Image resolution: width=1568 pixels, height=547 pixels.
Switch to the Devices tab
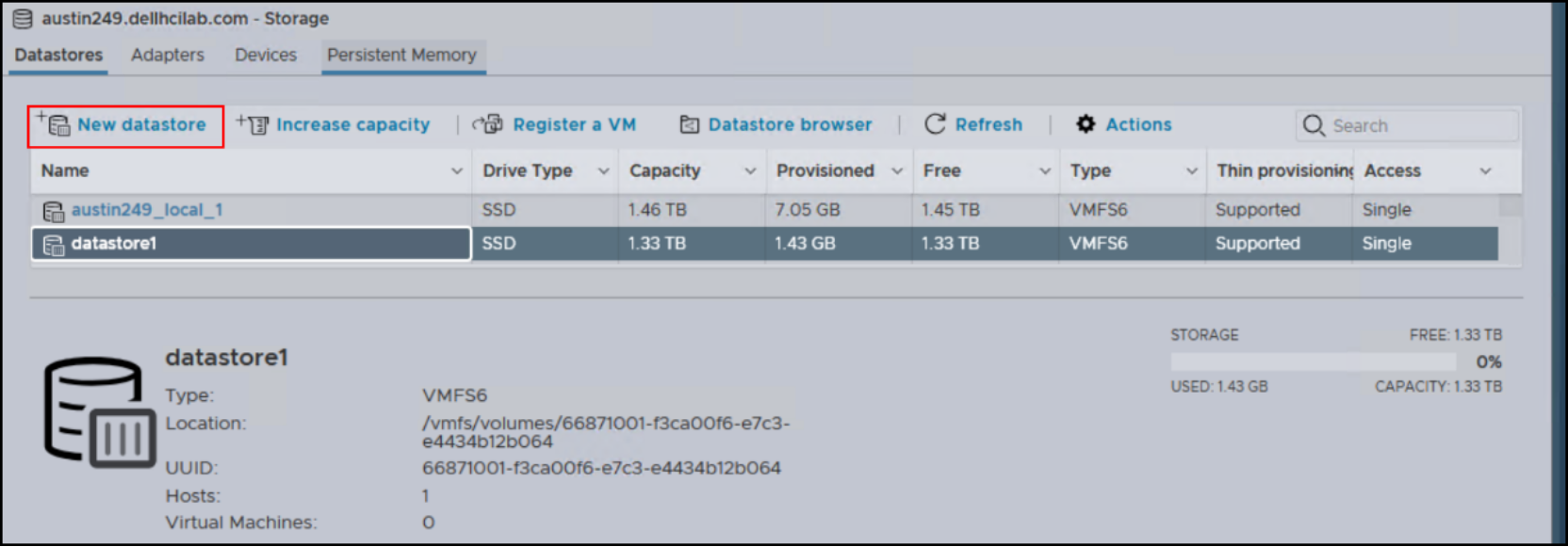[266, 55]
